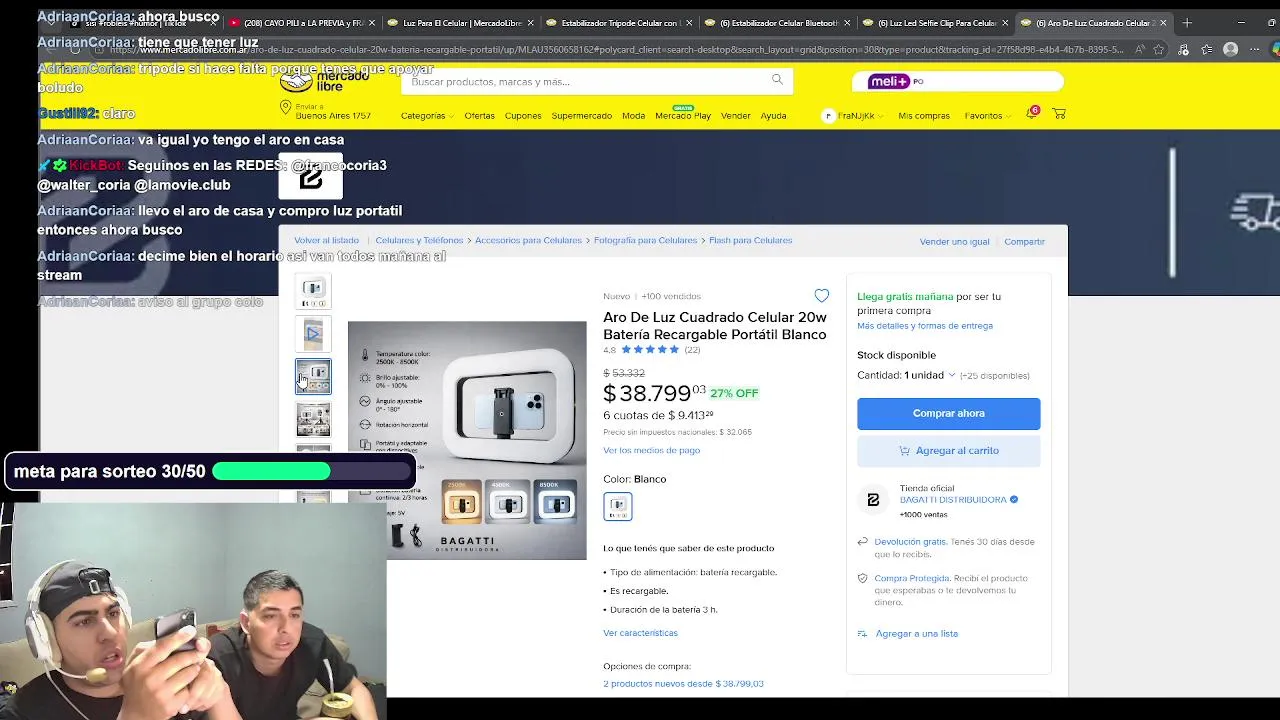Click the verified badge next to Bagatti Distribuidora
The width and height of the screenshot is (1280, 720).
1014,499
